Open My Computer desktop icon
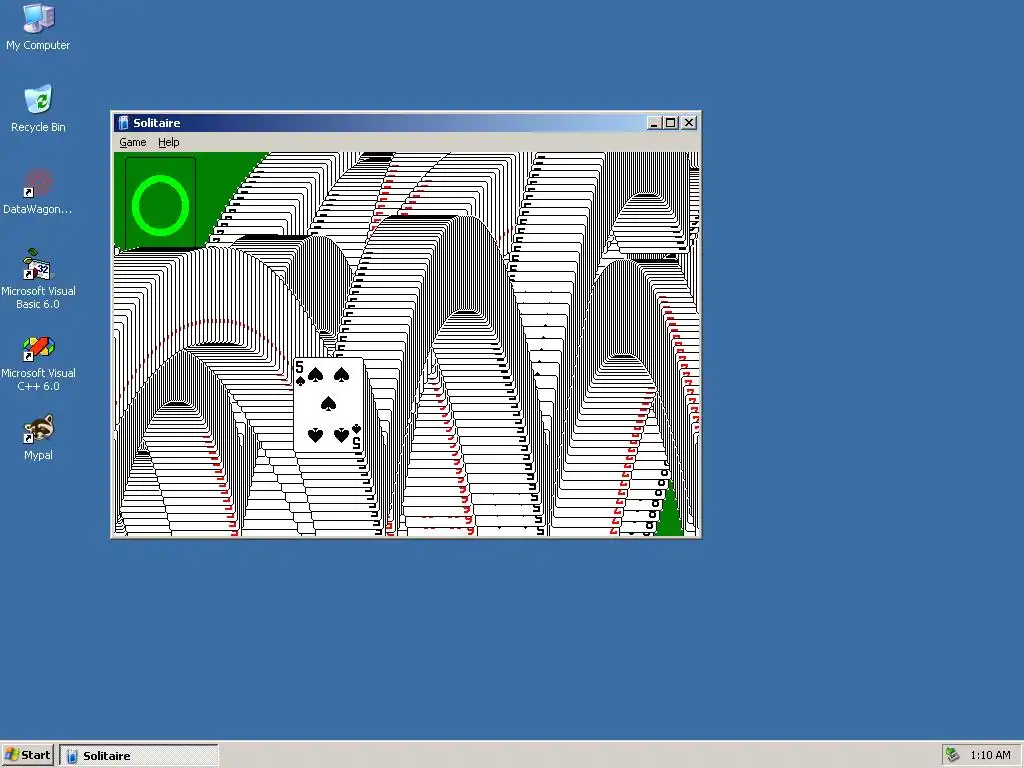 pyautogui.click(x=38, y=27)
